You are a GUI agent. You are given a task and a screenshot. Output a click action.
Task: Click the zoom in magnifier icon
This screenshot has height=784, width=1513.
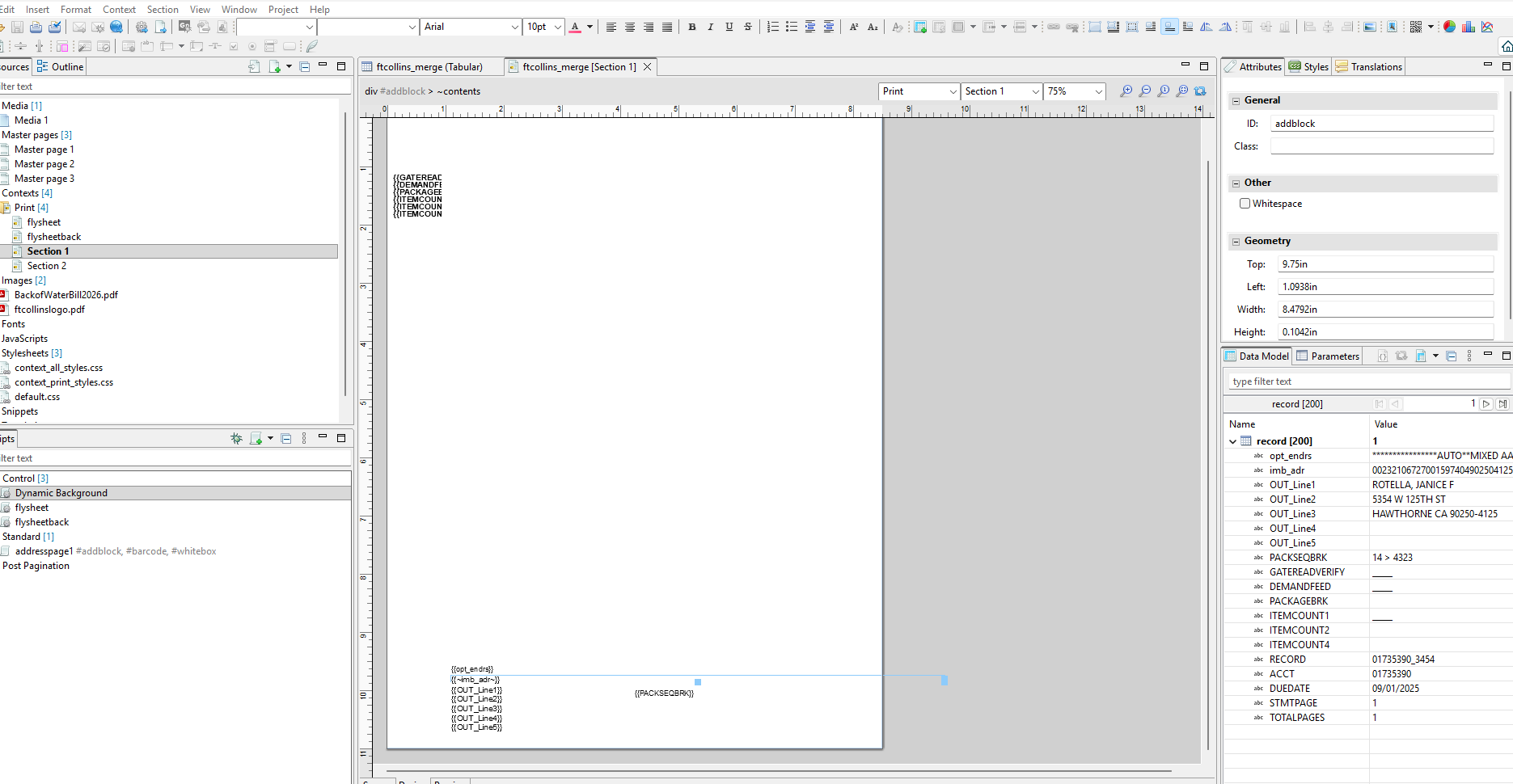(1126, 91)
